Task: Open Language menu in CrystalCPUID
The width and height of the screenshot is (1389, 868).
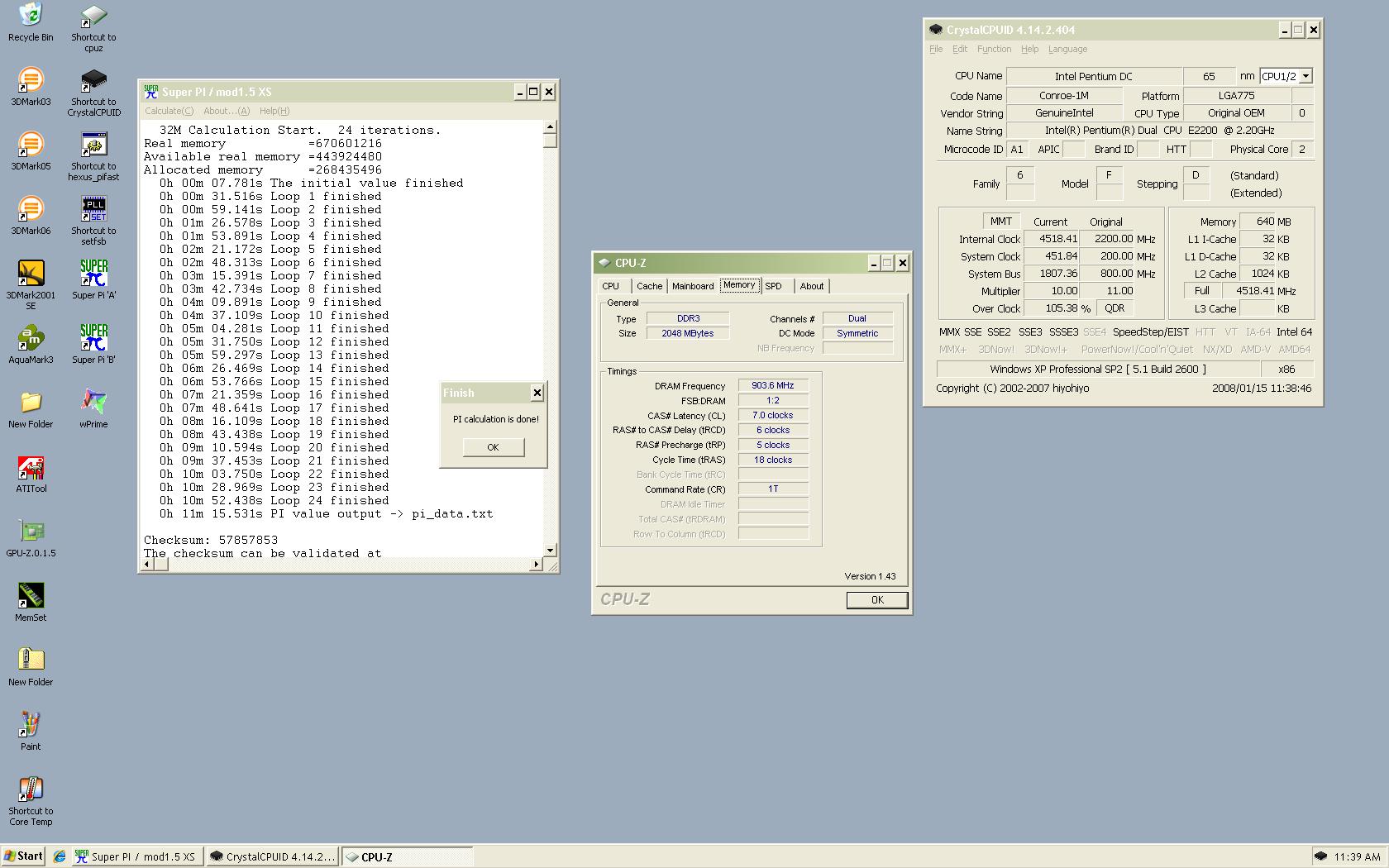Action: pyautogui.click(x=1067, y=49)
